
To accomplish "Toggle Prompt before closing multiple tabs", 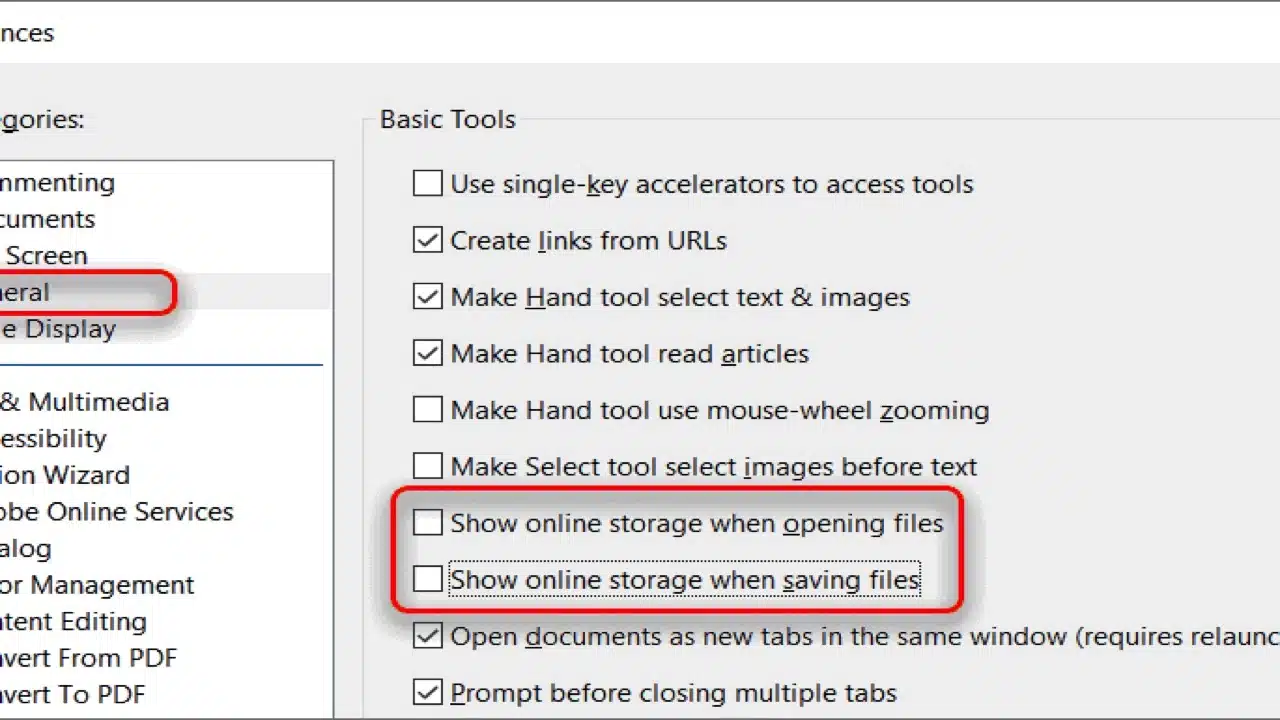I will [428, 693].
